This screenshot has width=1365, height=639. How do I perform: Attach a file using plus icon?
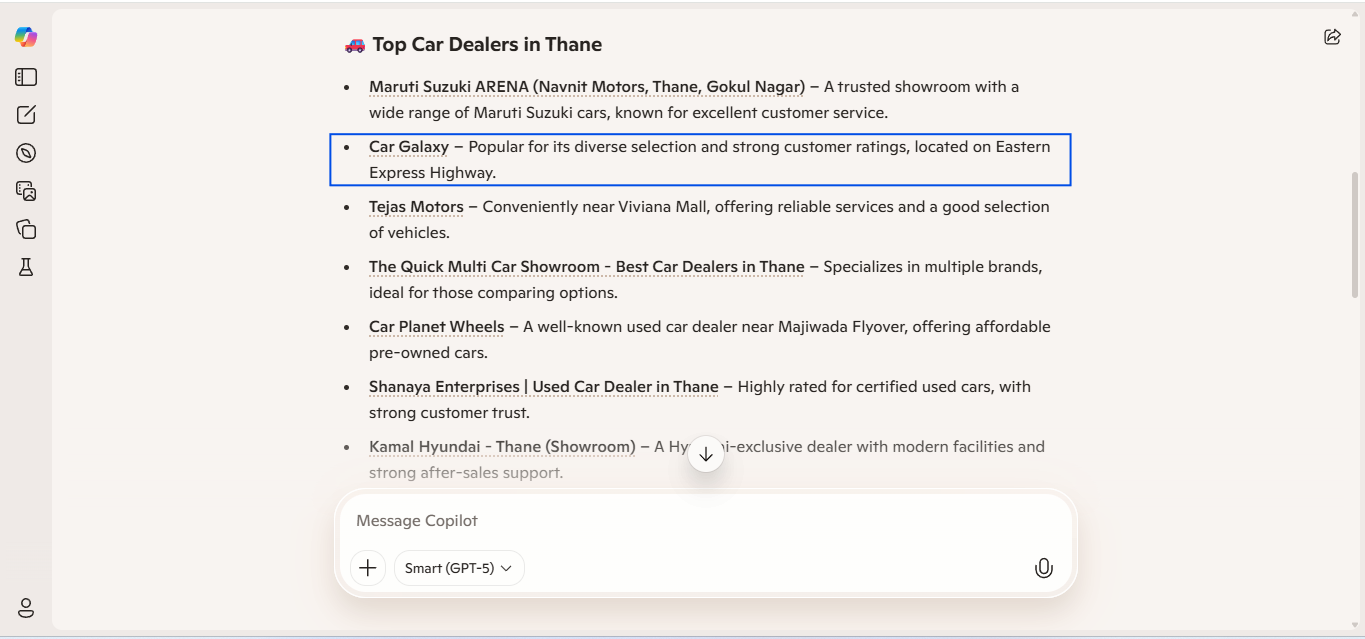click(x=367, y=567)
